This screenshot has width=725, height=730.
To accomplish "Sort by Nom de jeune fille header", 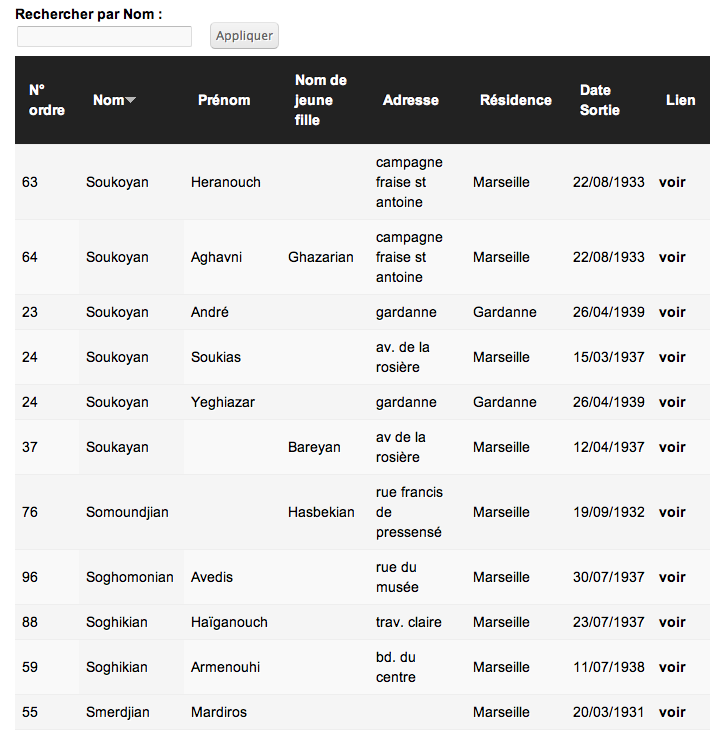I will click(320, 100).
